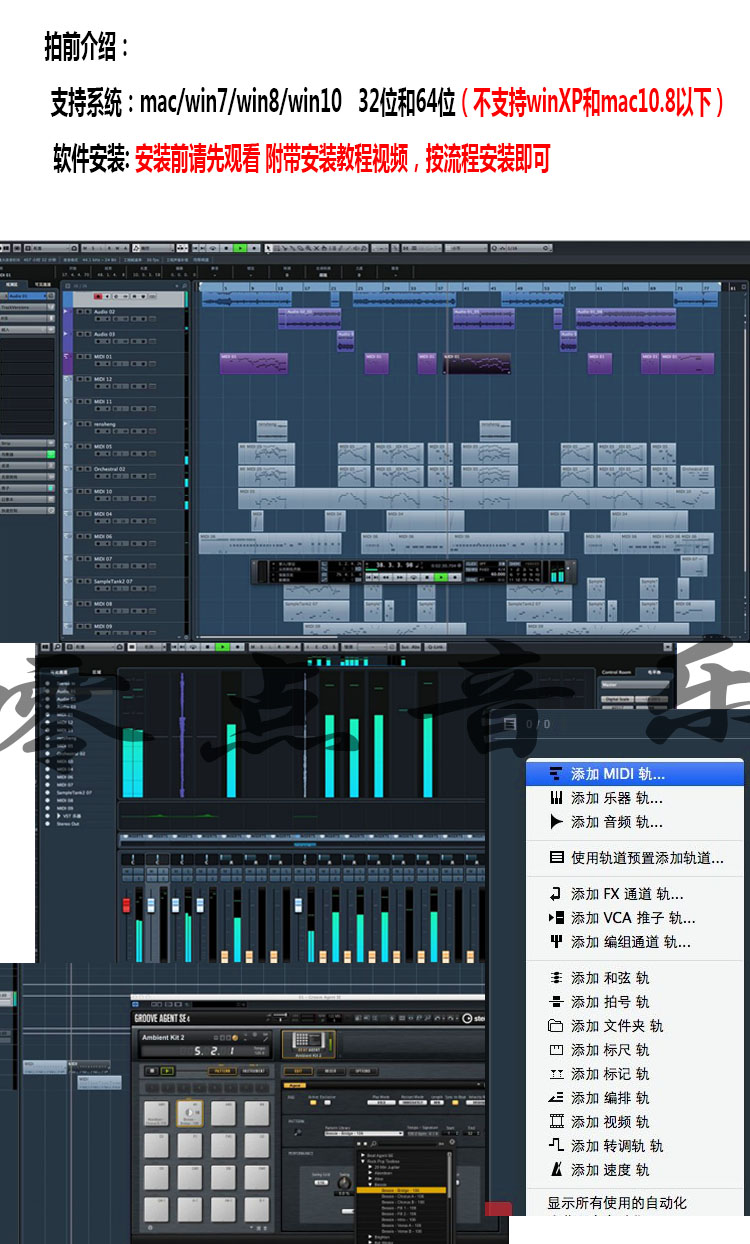Open the Pattern Library dropdown in Groove Agent
This screenshot has width=750, height=1244.
pyautogui.click(x=363, y=1133)
